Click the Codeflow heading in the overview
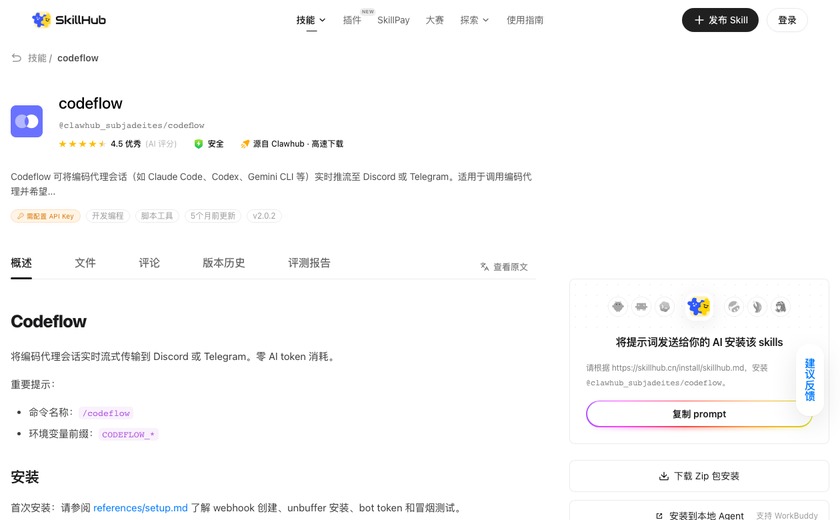This screenshot has width=840, height=520. [x=49, y=321]
